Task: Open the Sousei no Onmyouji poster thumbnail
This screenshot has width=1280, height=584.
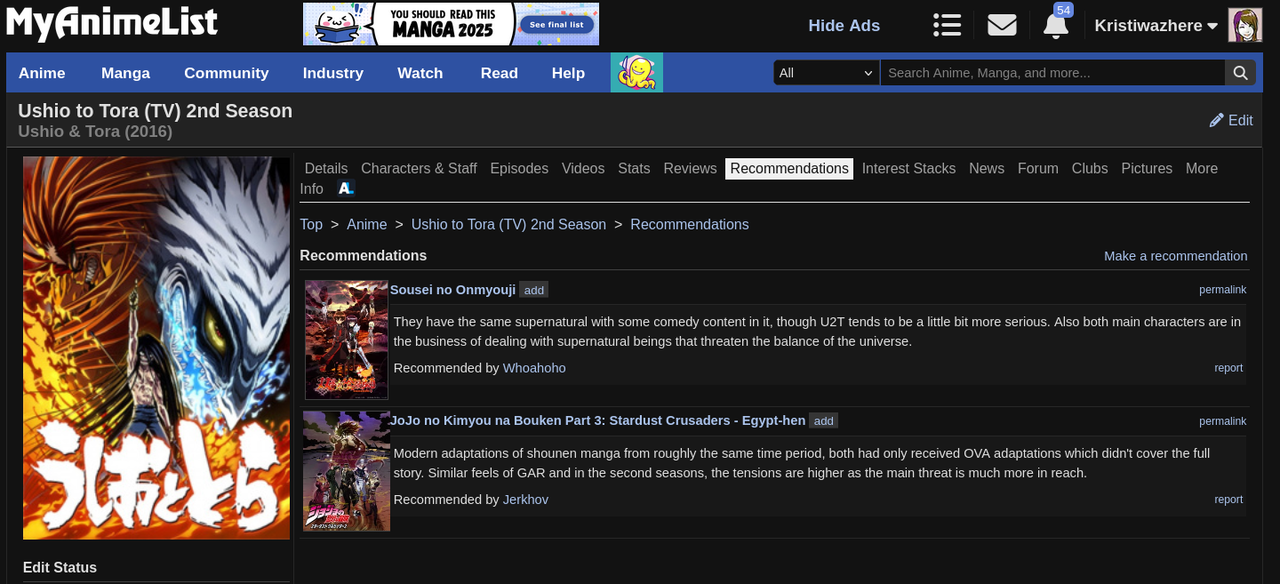Action: click(346, 340)
